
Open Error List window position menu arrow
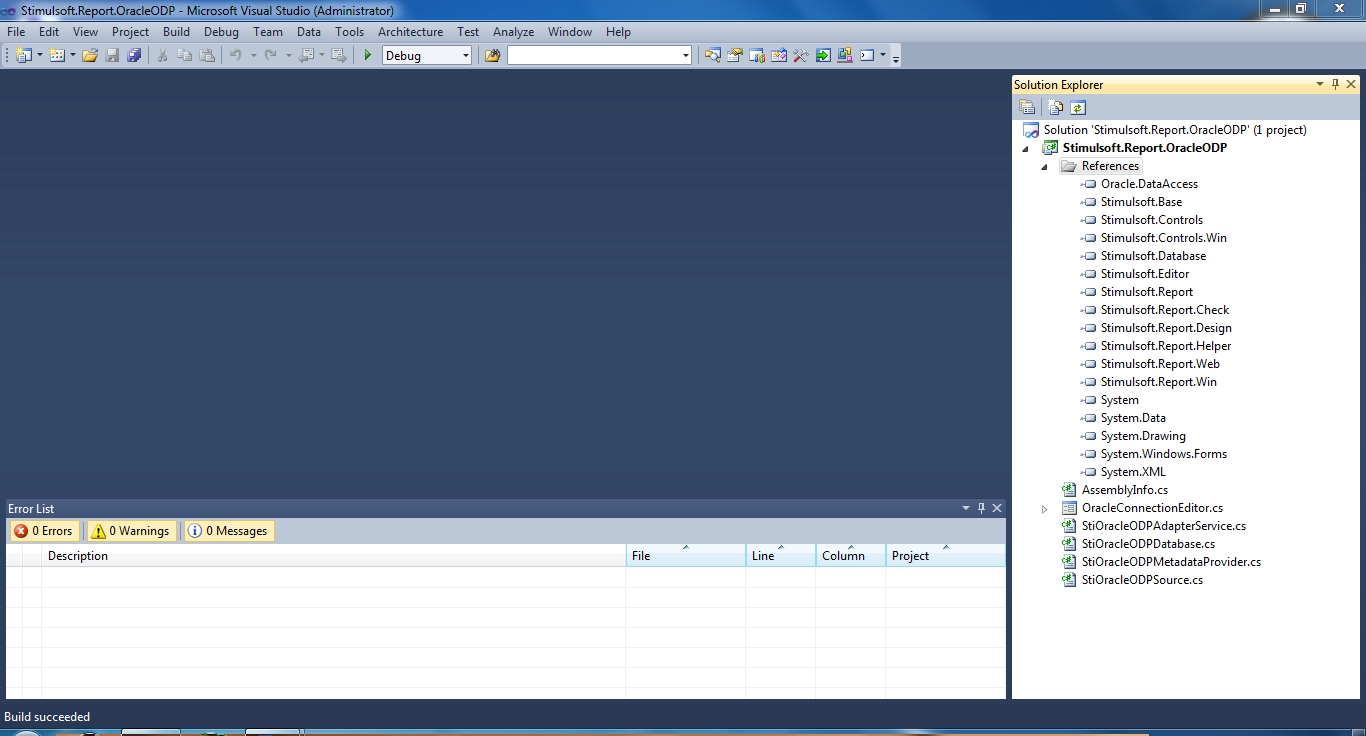pos(966,508)
